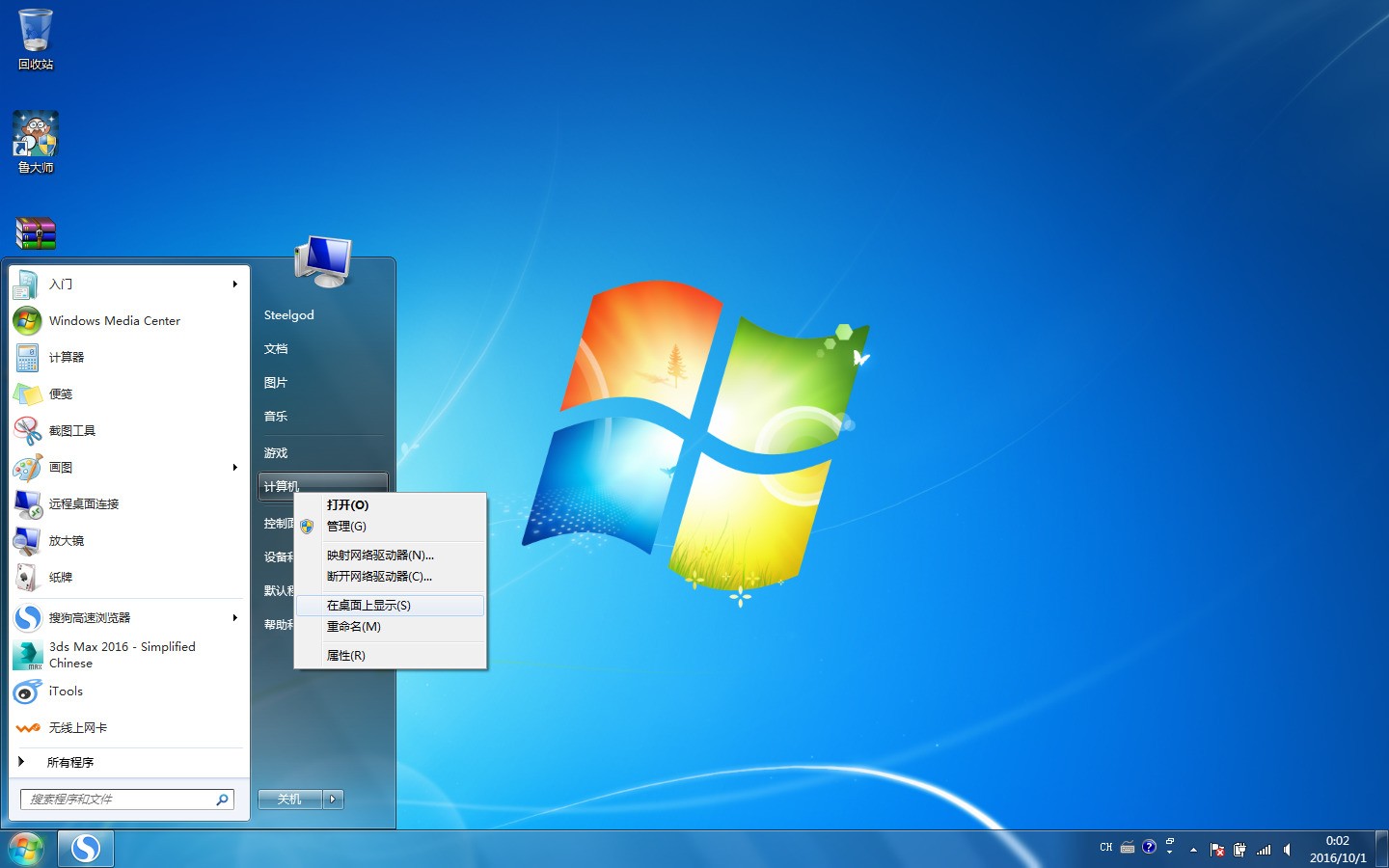The image size is (1389, 868).
Task: Select 重命名(M) from the context menu
Action: pyautogui.click(x=390, y=626)
